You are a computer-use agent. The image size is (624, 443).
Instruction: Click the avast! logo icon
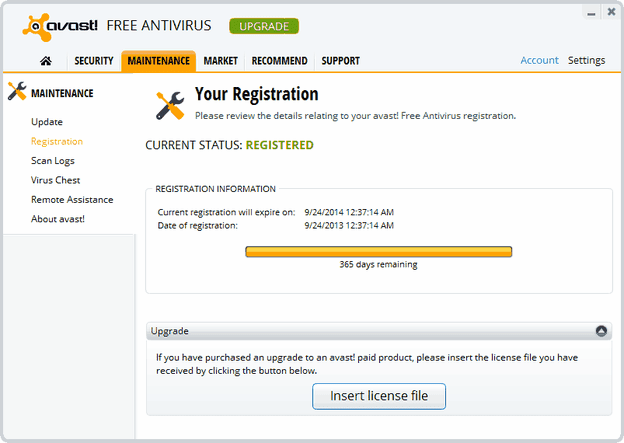[x=35, y=26]
